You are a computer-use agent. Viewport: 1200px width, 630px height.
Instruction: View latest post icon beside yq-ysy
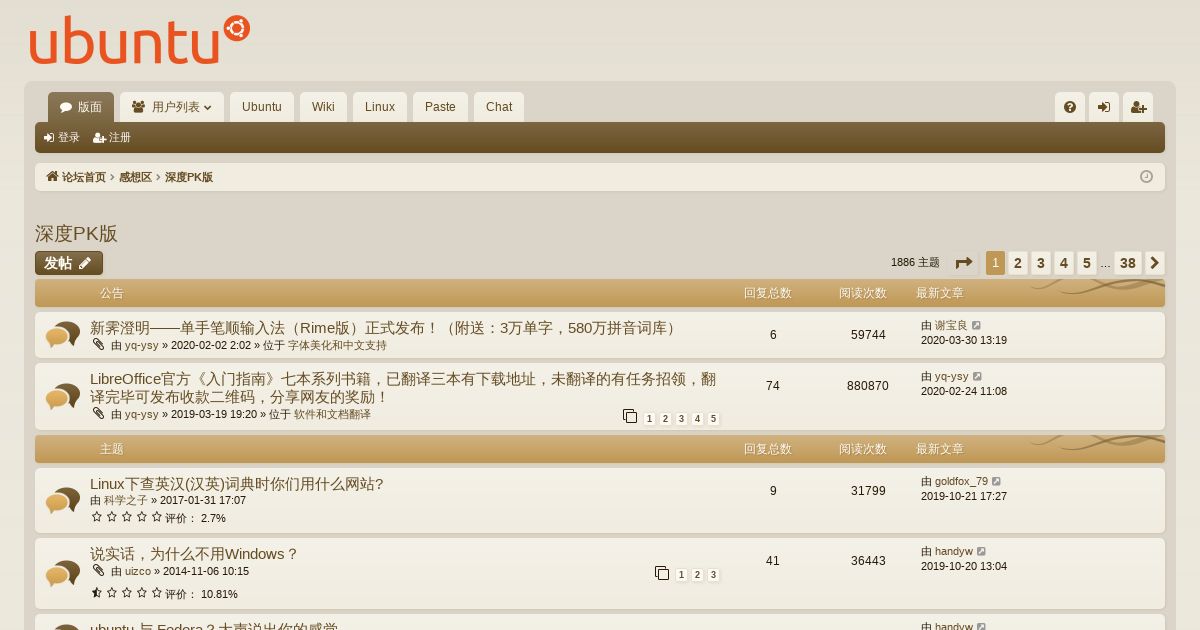click(978, 377)
